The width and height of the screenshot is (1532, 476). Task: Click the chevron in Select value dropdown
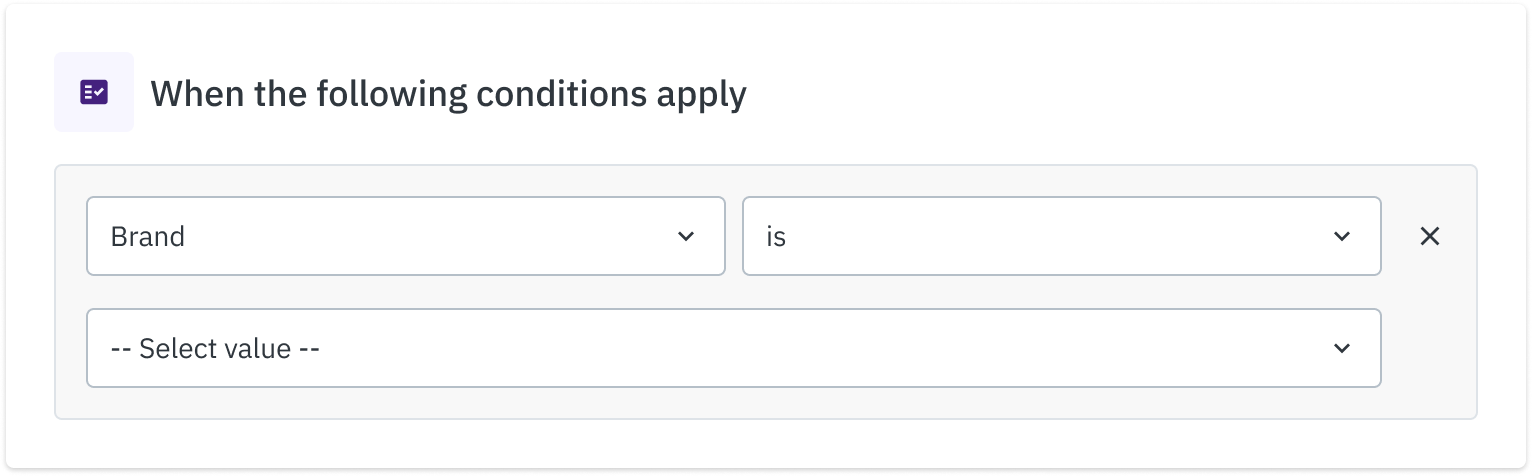(x=1342, y=348)
